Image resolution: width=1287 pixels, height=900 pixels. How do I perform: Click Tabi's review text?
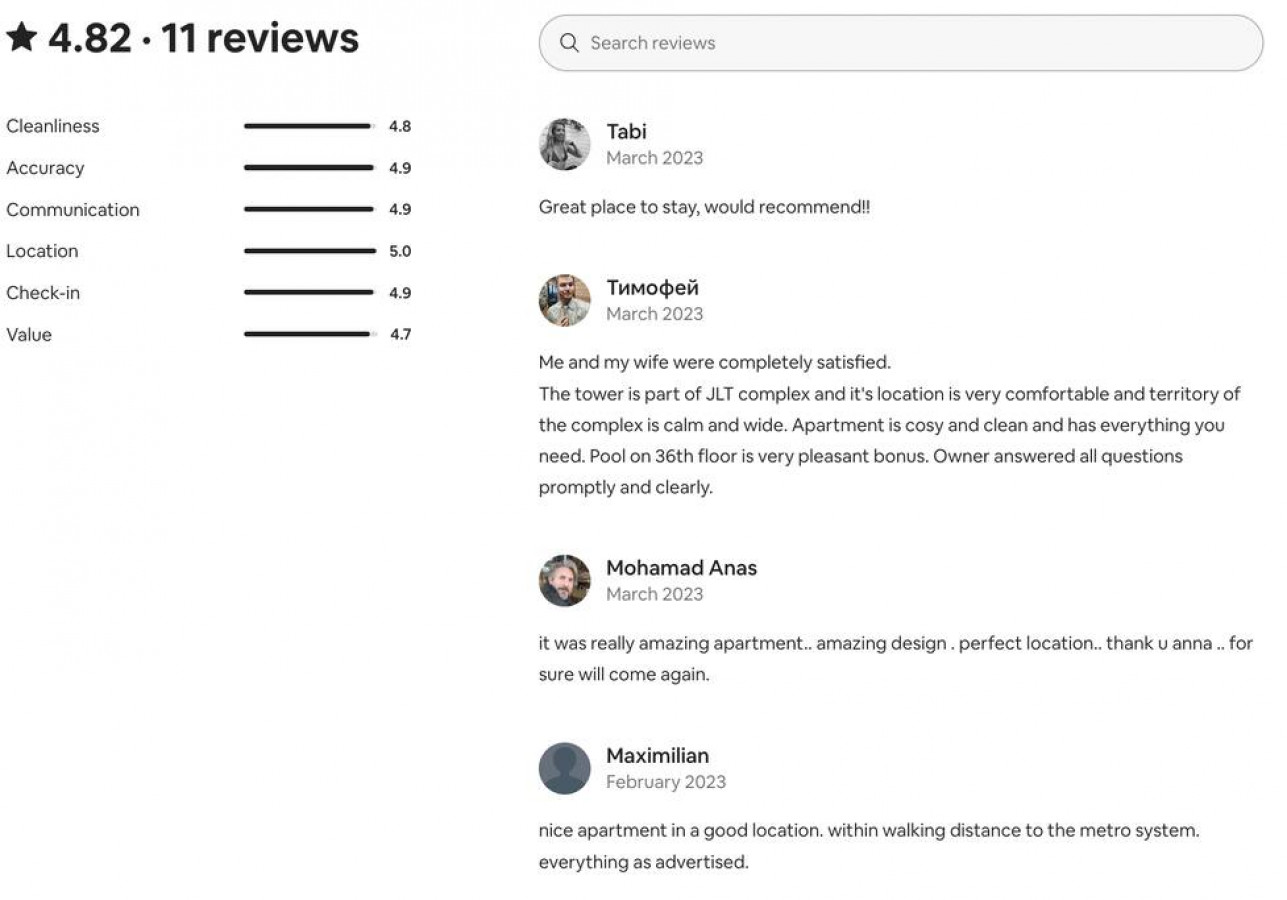(704, 207)
